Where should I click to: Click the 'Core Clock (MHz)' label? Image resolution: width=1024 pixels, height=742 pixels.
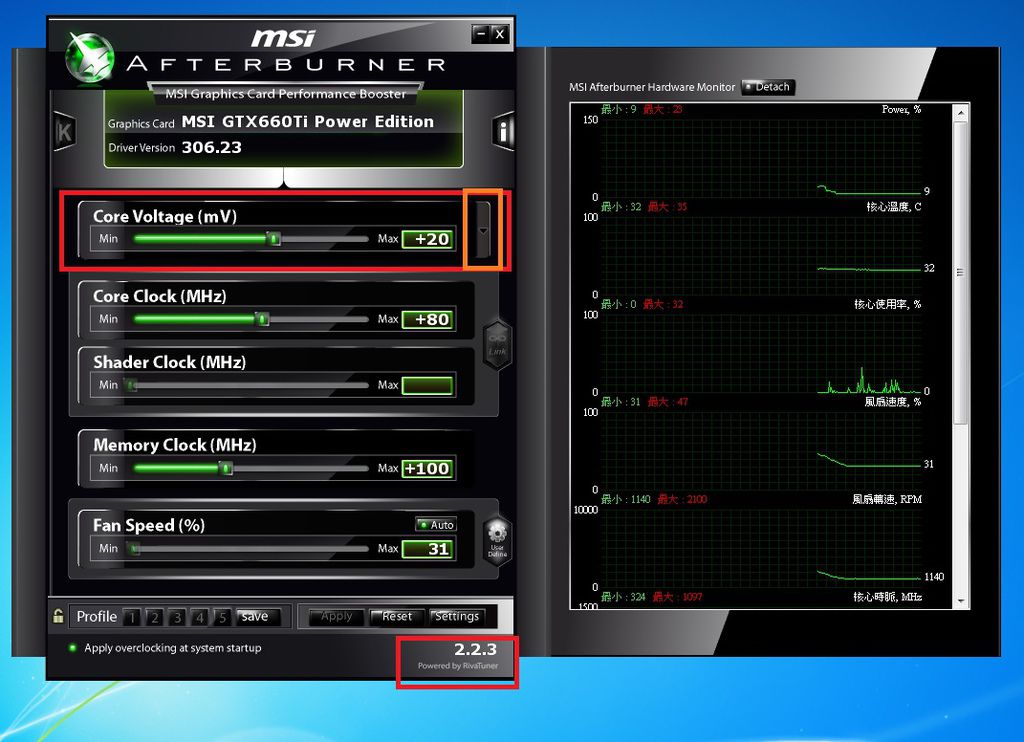pos(159,297)
